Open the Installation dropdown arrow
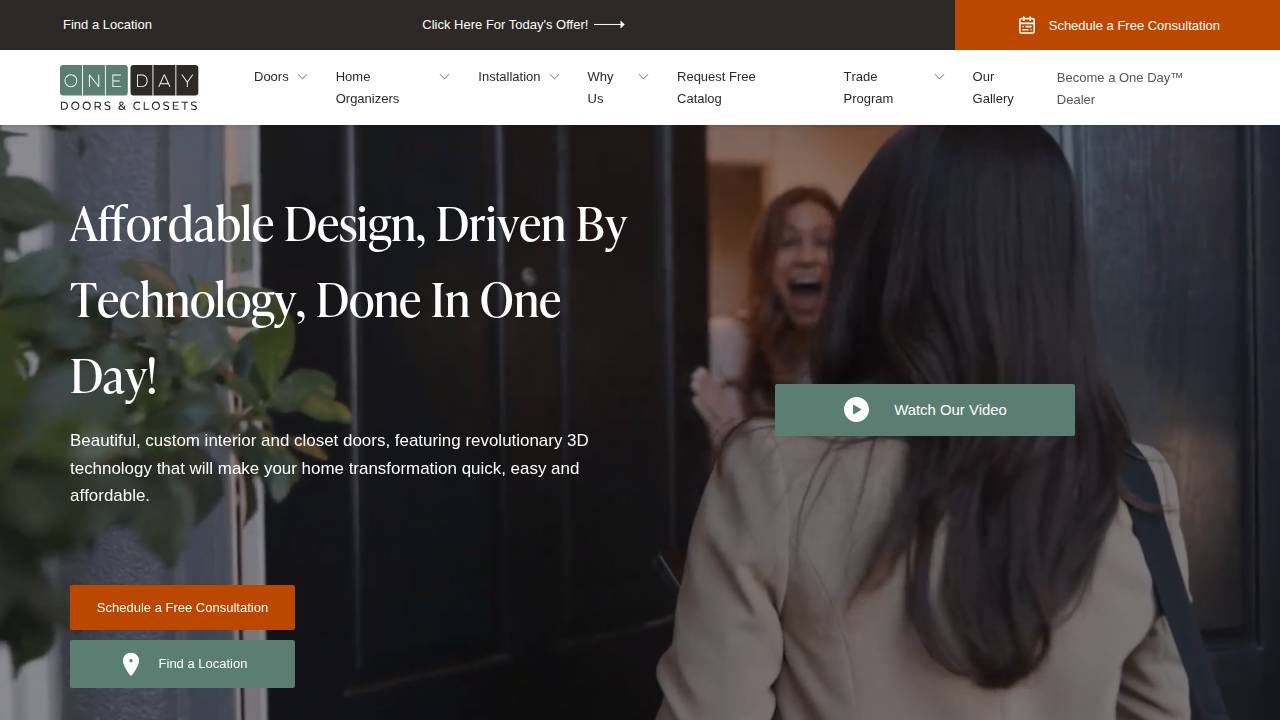The width and height of the screenshot is (1280, 720). coord(554,77)
